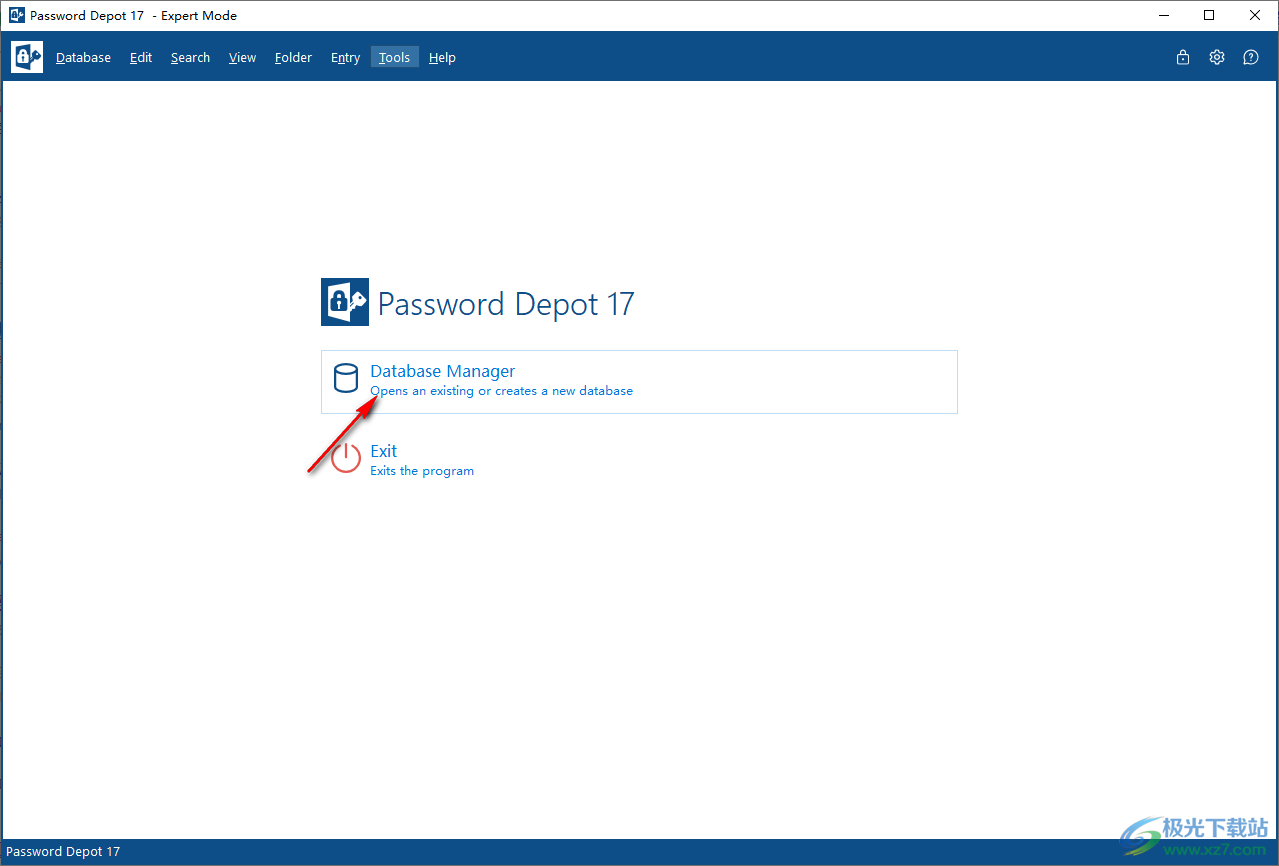Image resolution: width=1279 pixels, height=866 pixels.
Task: Open the Database Manager link
Action: click(443, 371)
